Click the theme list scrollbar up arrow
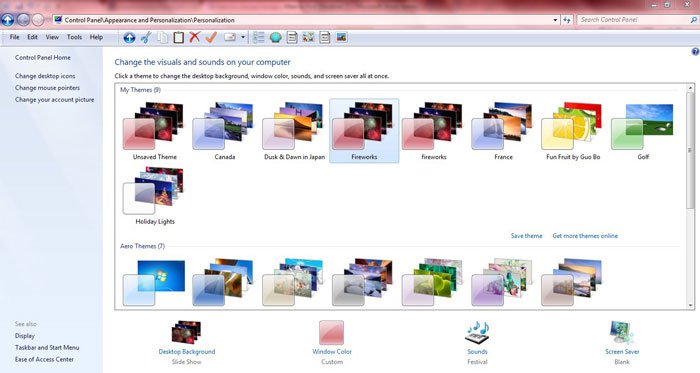The height and width of the screenshot is (373, 700). tap(691, 88)
